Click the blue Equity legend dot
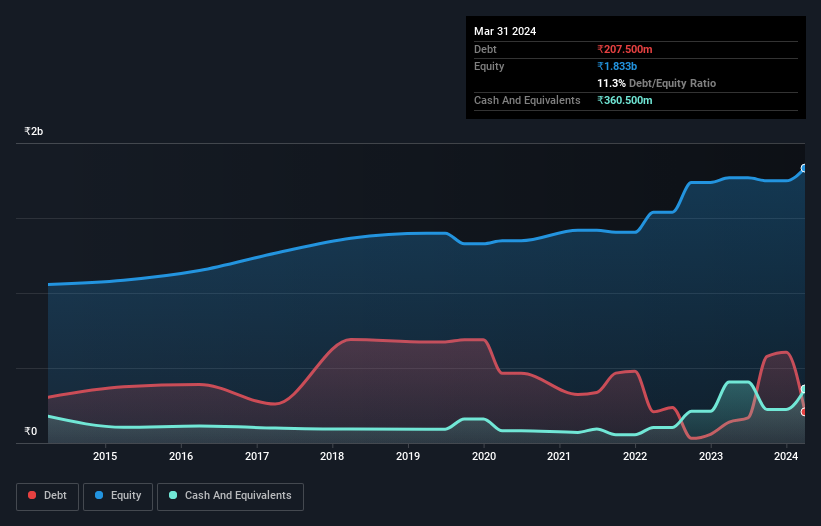 pyautogui.click(x=99, y=495)
